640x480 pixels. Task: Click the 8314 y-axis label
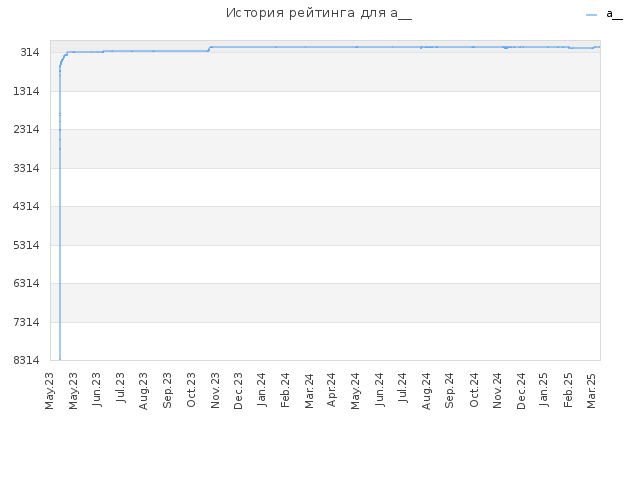click(26, 360)
